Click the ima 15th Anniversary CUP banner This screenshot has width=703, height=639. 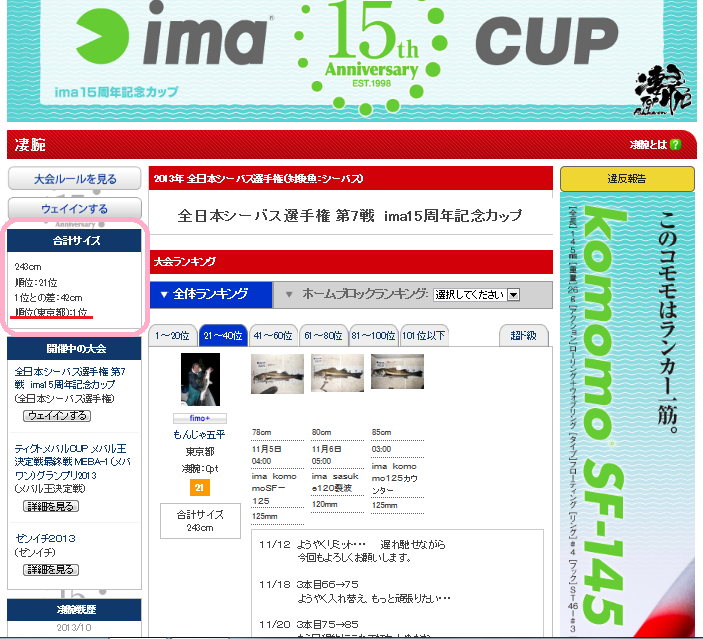coord(351,61)
